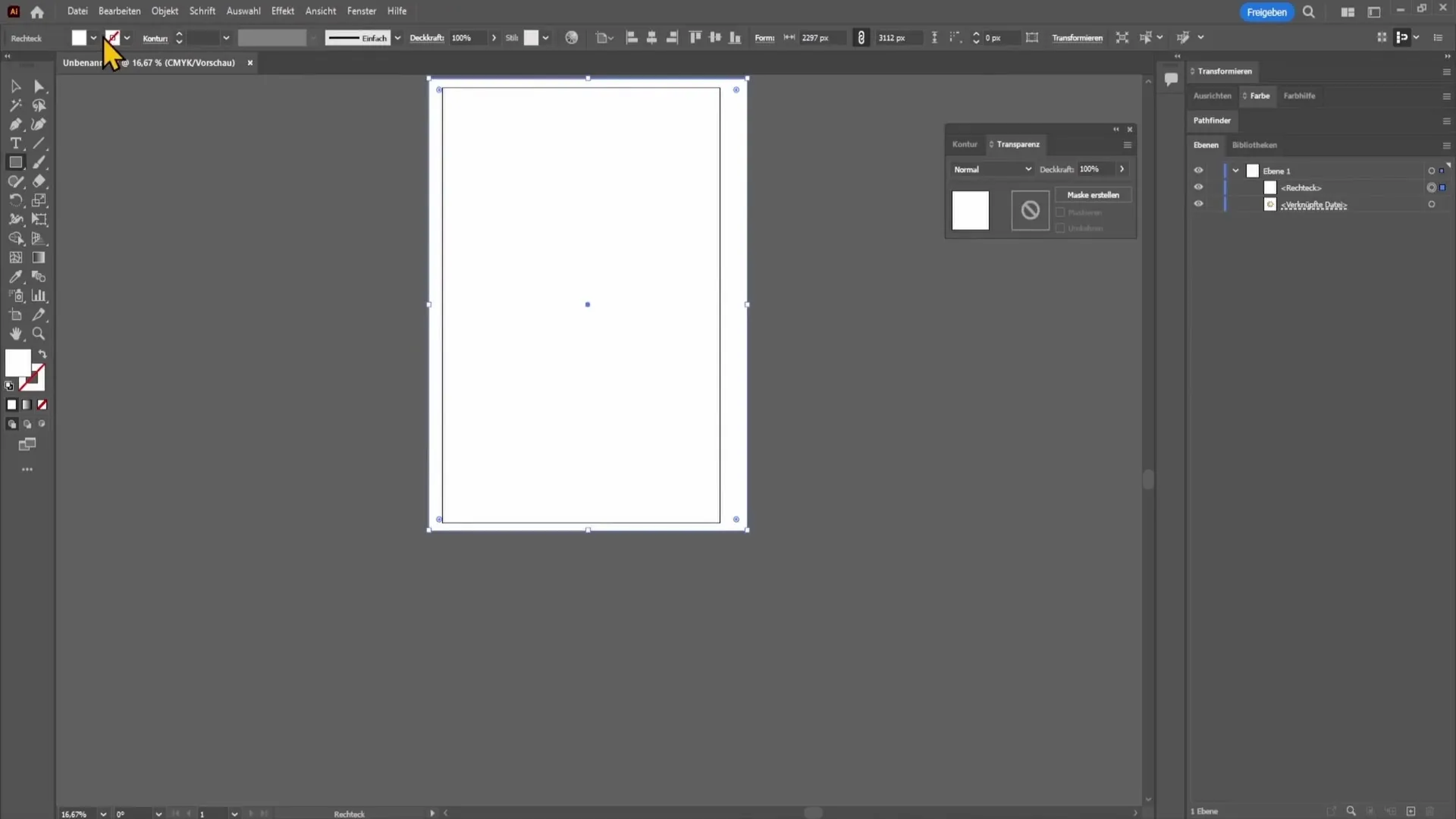Viewport: 1456px width, 819px height.
Task: Click the Freigeben share button
Action: click(x=1266, y=12)
